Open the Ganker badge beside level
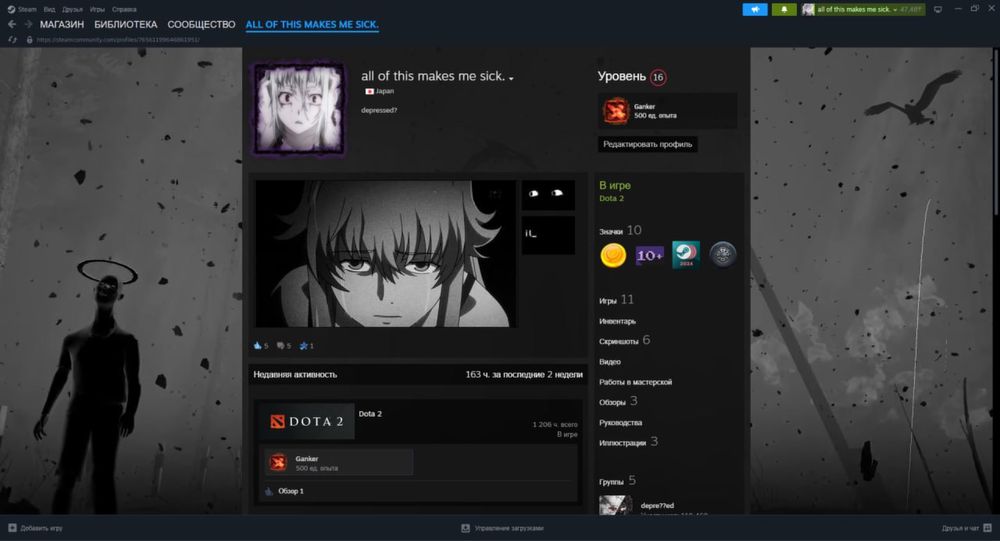The image size is (1000, 541). (x=667, y=111)
